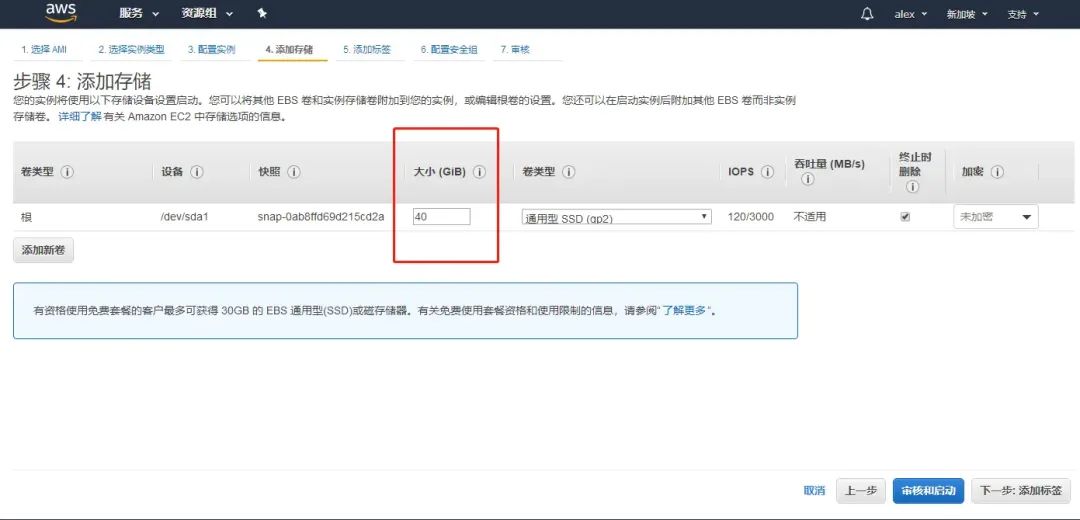Click the pin shortcut icon in top bar
1080x520 pixels.
262,13
